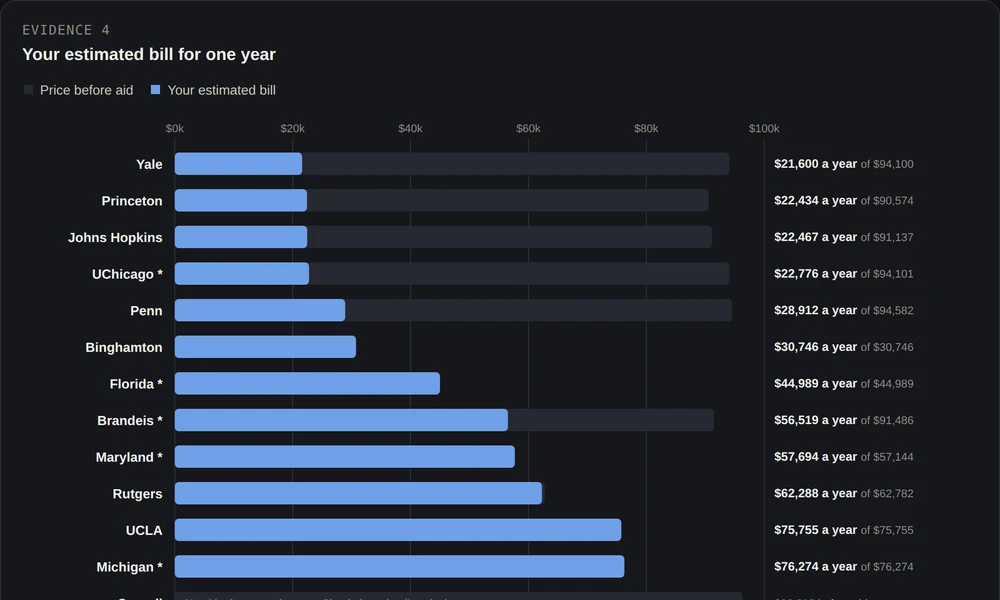The height and width of the screenshot is (600, 1000).
Task: Select the Rutgers row label
Action: click(x=137, y=494)
